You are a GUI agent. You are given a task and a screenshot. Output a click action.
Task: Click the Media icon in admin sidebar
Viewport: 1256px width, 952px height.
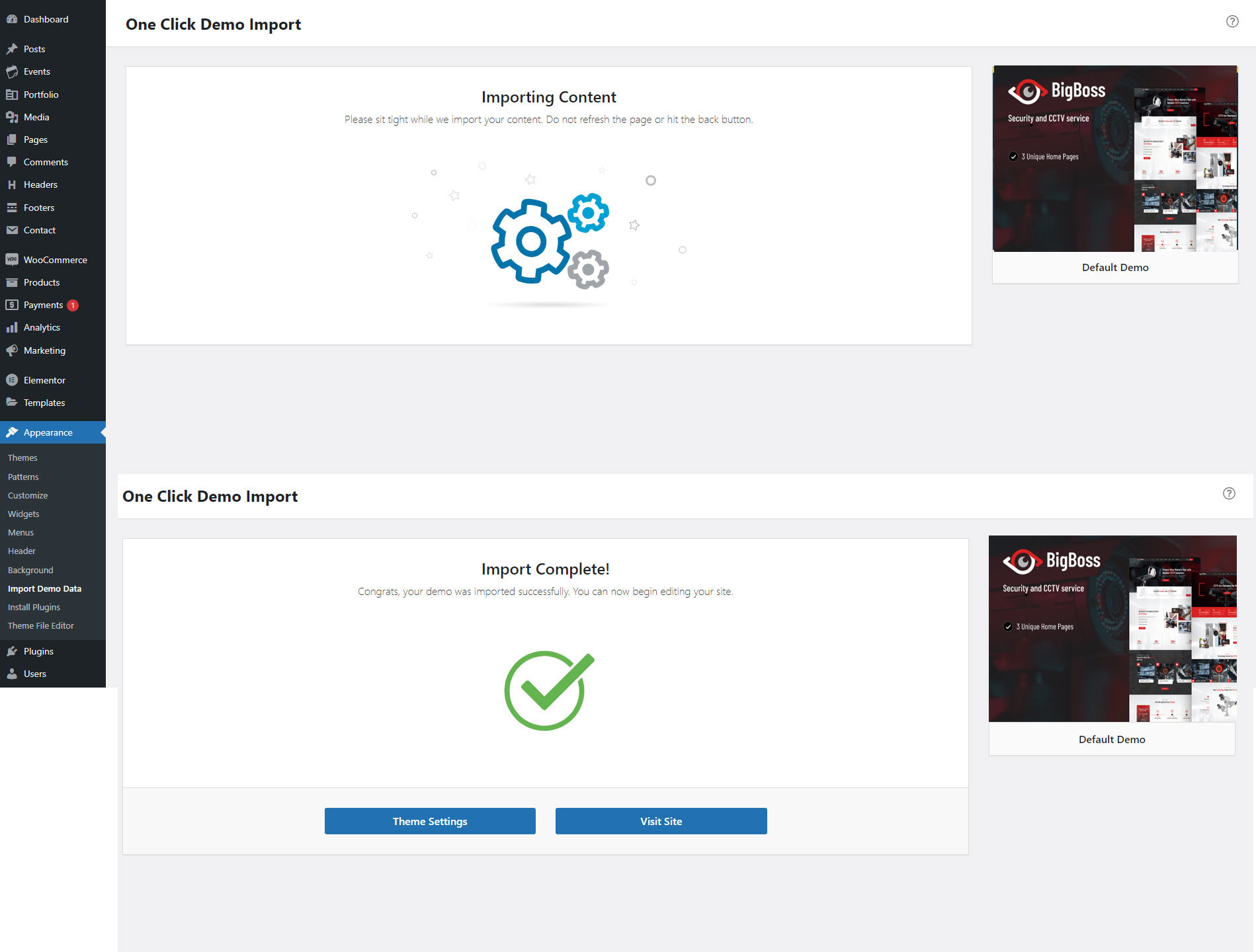12,117
